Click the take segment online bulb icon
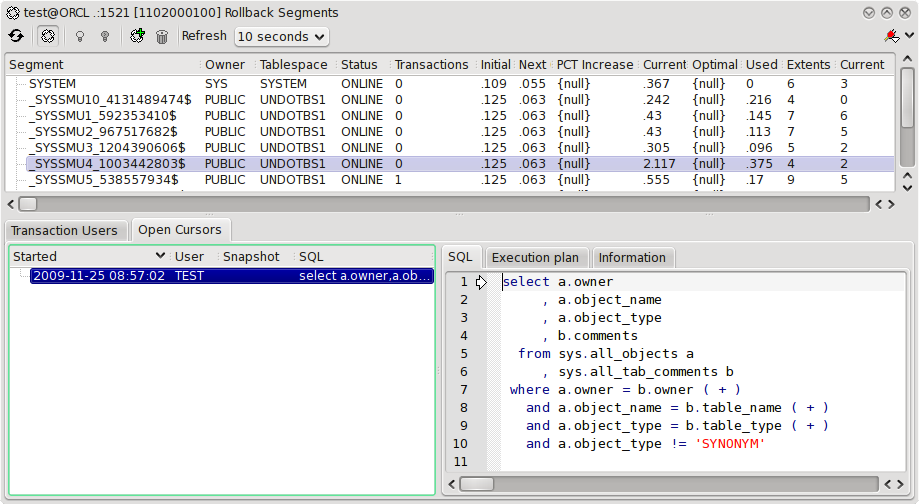919x504 pixels. [x=79, y=36]
